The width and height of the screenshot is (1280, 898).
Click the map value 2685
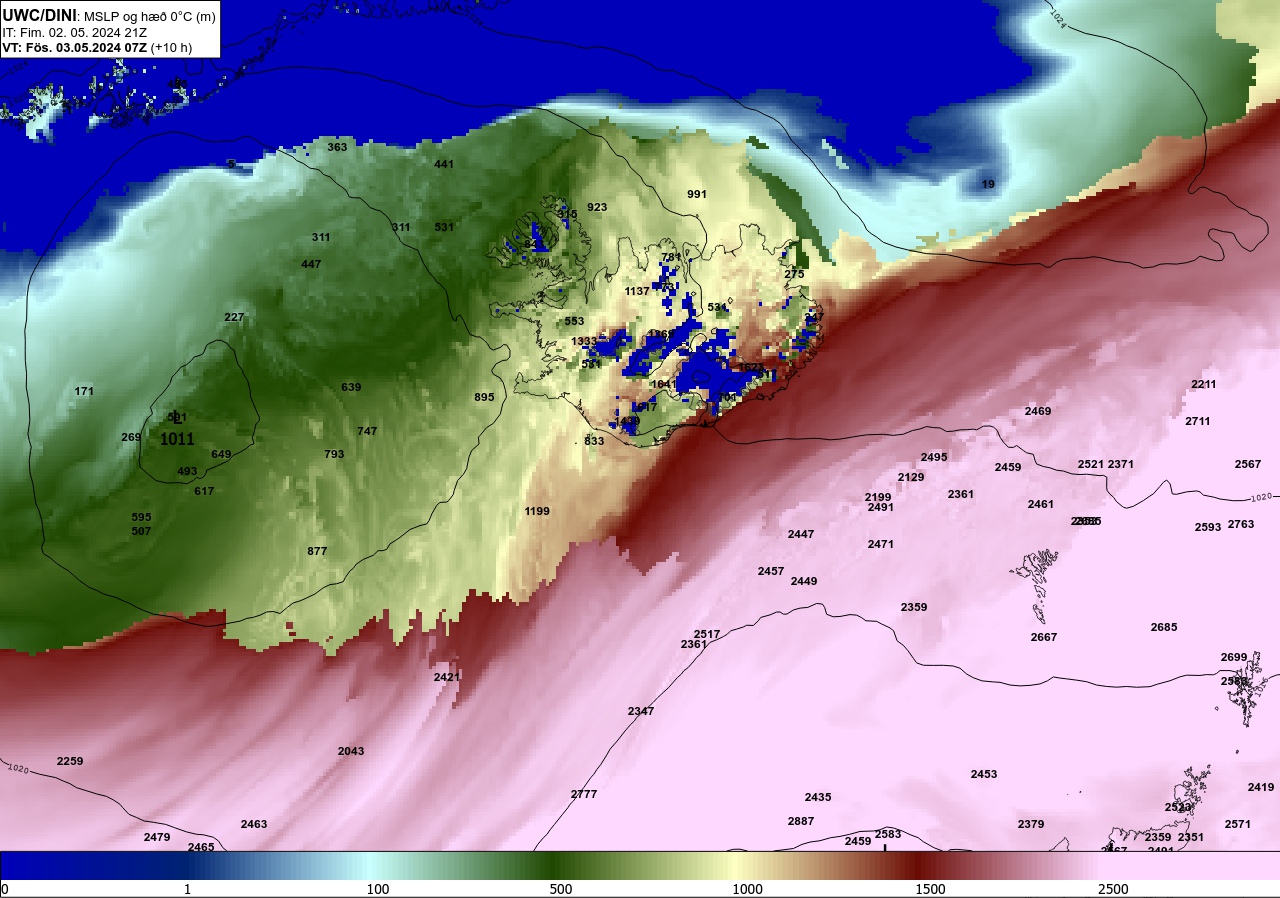[x=1164, y=627]
